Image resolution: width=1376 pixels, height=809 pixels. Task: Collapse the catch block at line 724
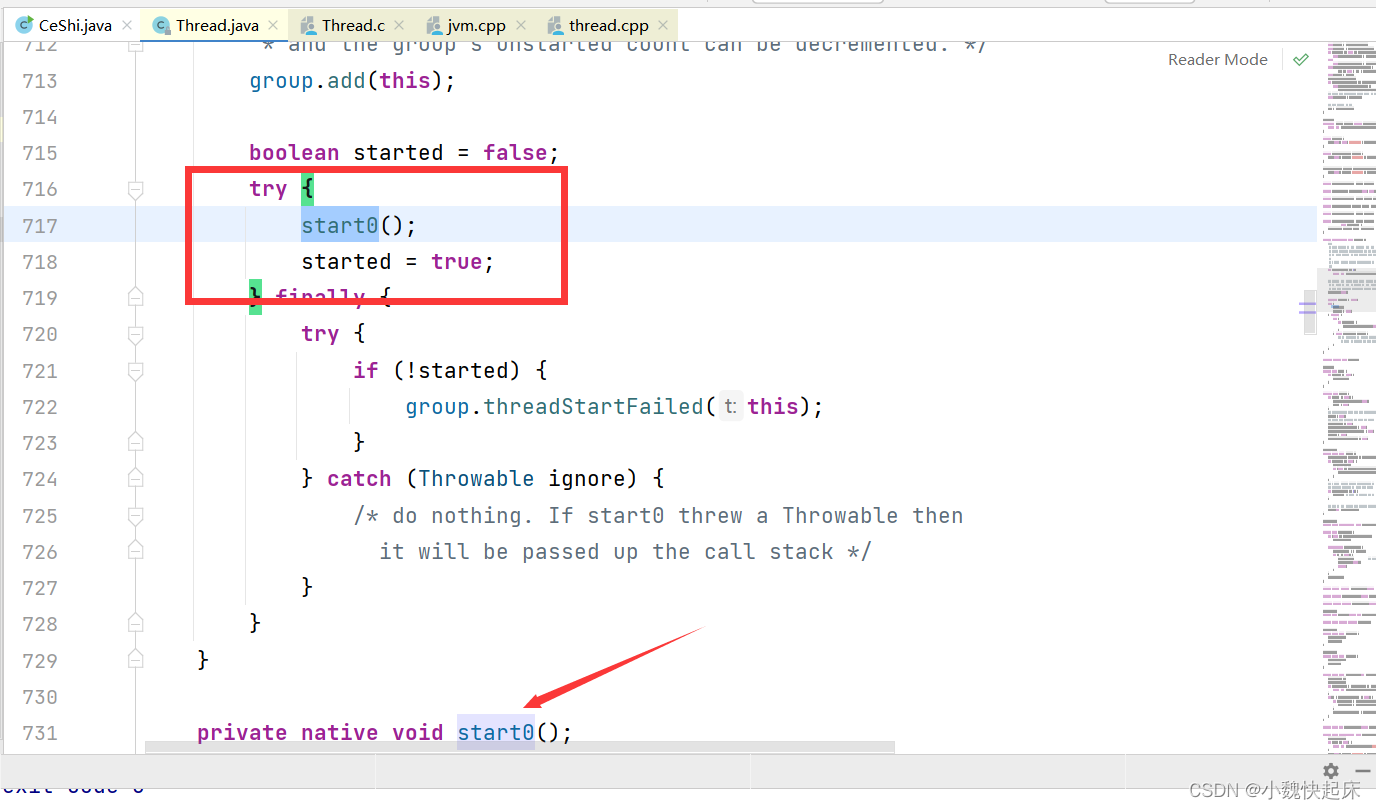click(x=136, y=479)
